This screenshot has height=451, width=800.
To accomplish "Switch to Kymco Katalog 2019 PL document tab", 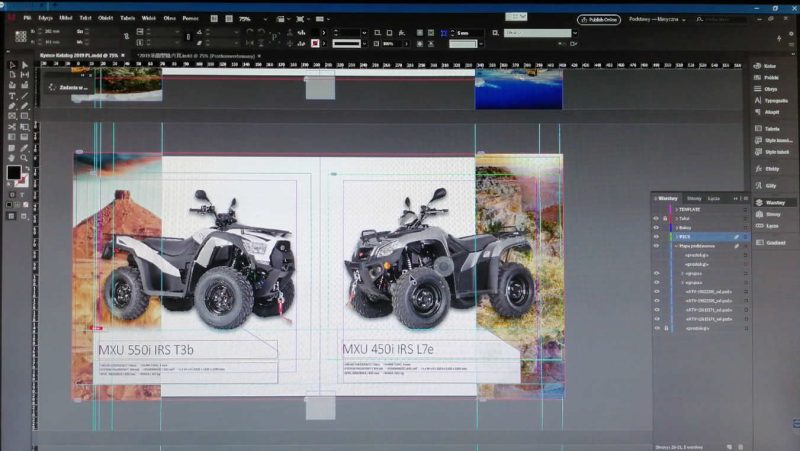I will coord(79,55).
